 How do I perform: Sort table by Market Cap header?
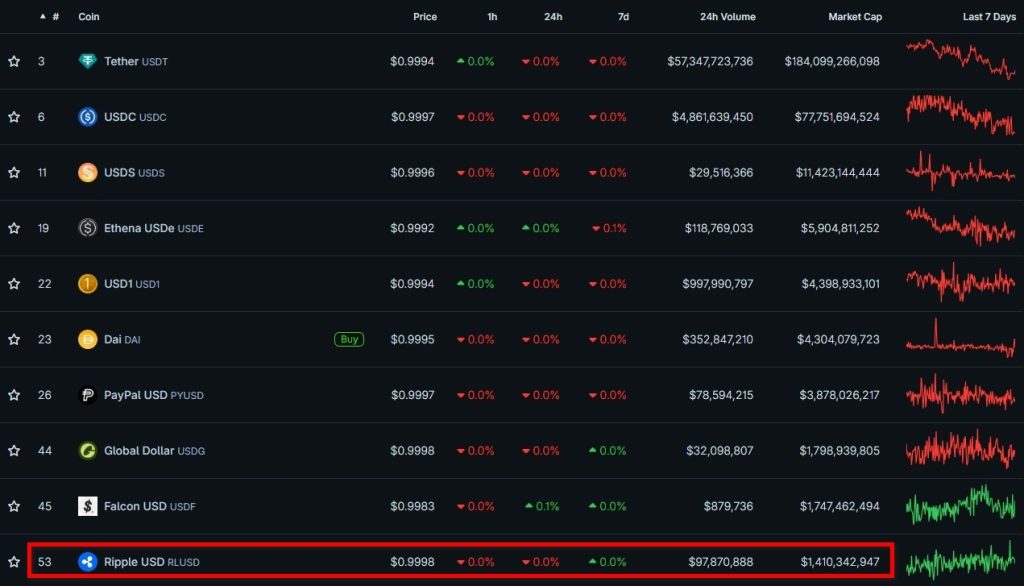point(854,17)
